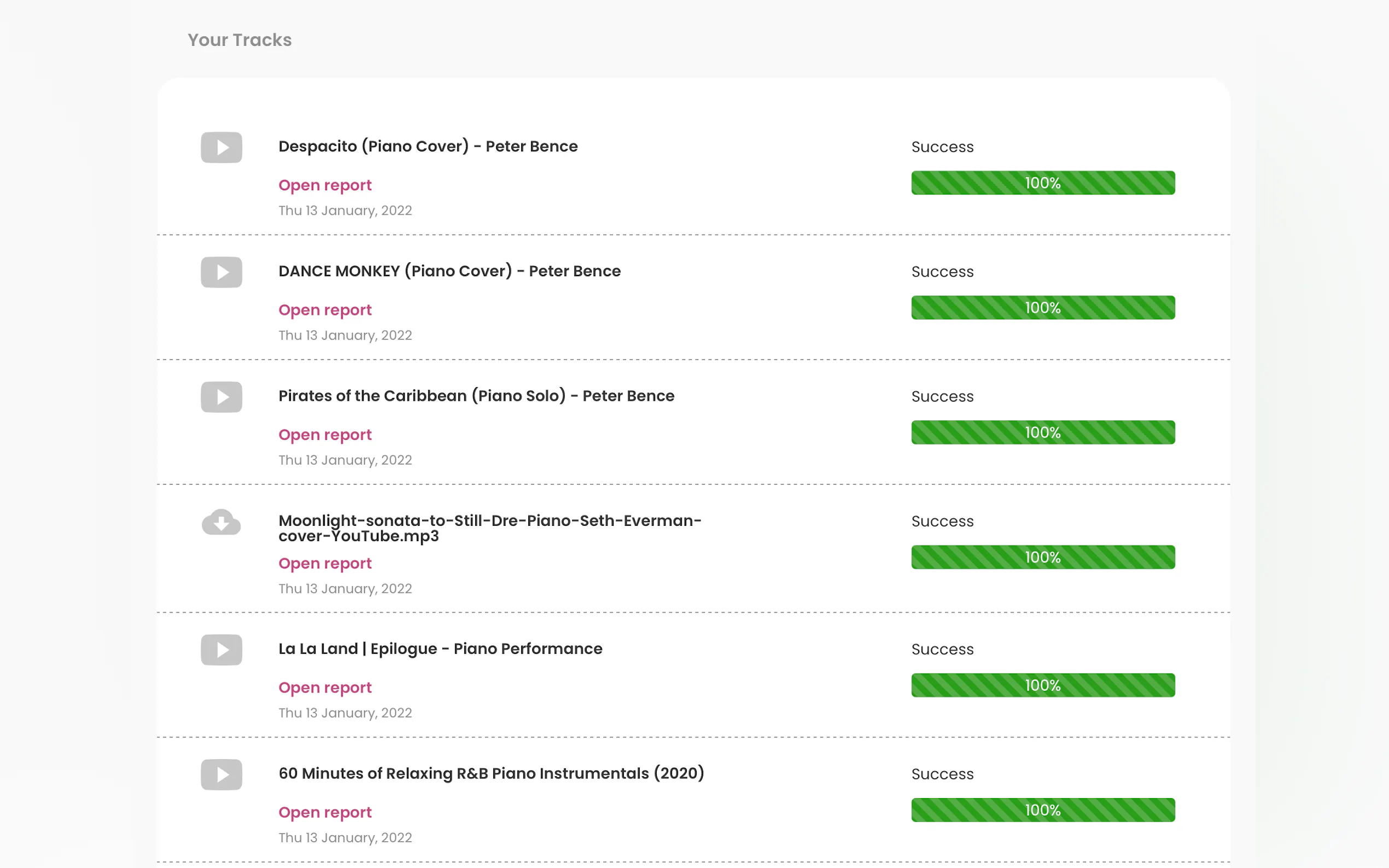Open report for DANCE MONKEY (Piano Cover)
This screenshot has height=868, width=1389.
(x=325, y=310)
